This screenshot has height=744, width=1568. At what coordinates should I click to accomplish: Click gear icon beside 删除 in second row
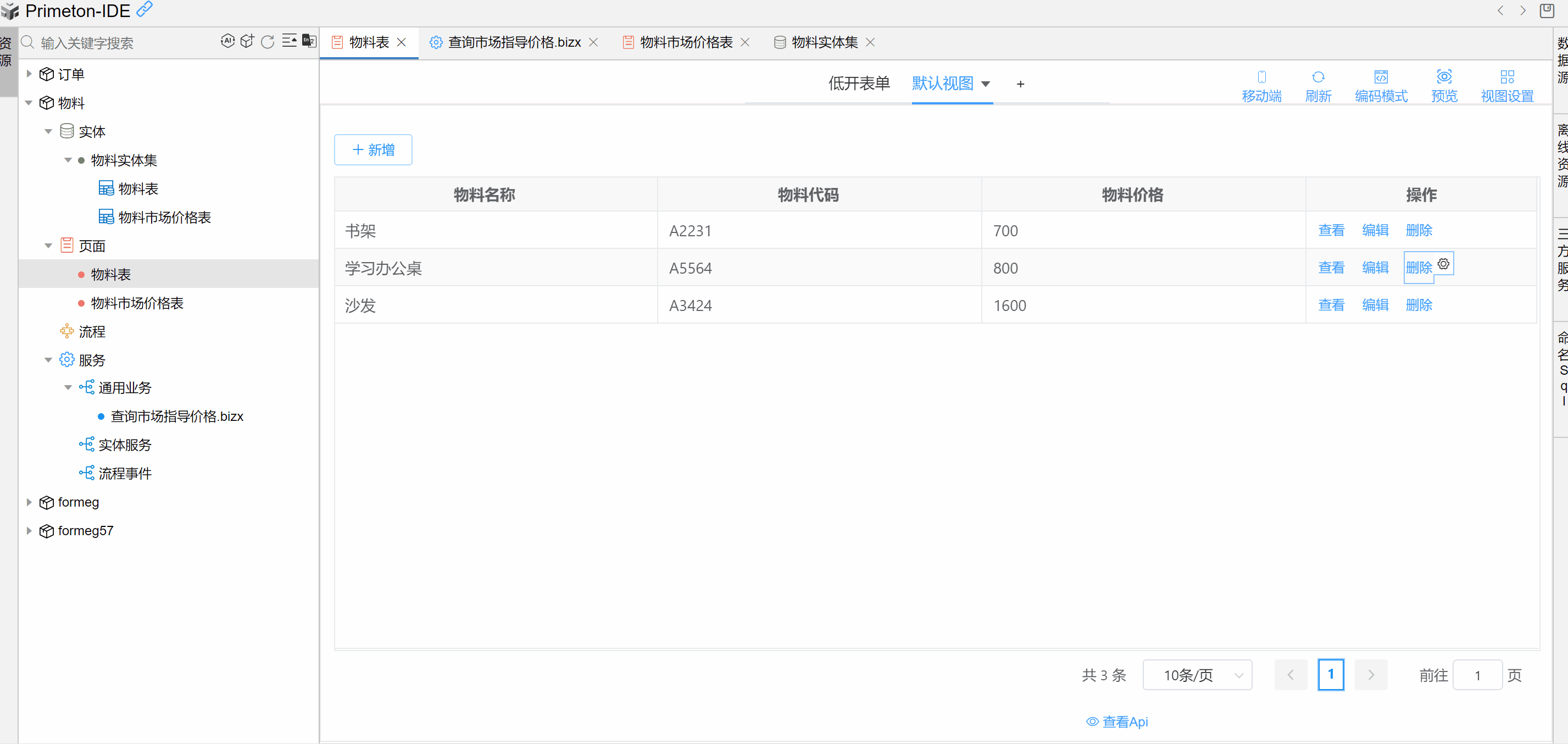point(1443,264)
